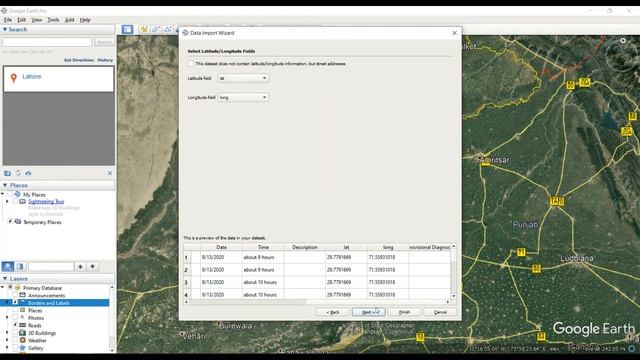Enable the Announcements layer checkbox
Screen dimensions: 640x360
pos(15,295)
